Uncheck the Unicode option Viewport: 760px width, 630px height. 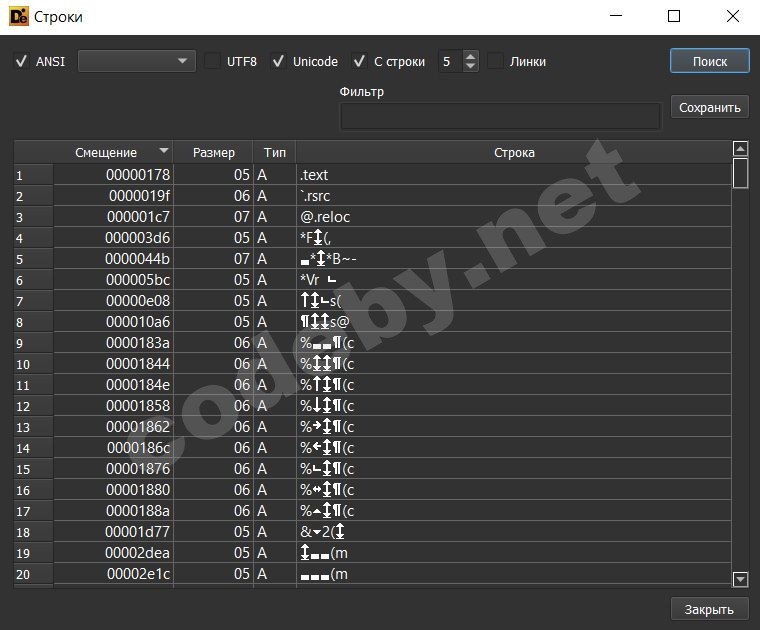[278, 62]
